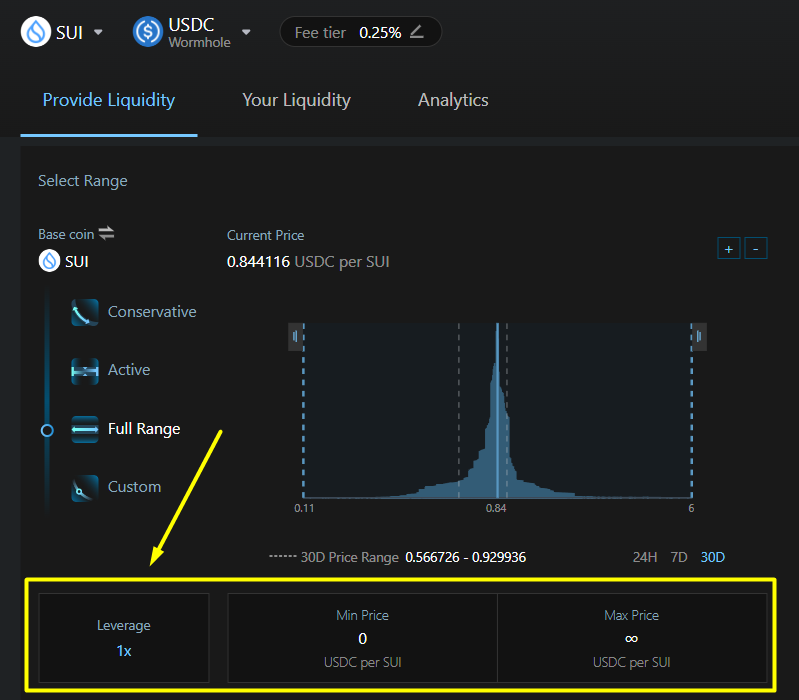The height and width of the screenshot is (700, 799).
Task: Click the USDC coin icon
Action: (148, 32)
